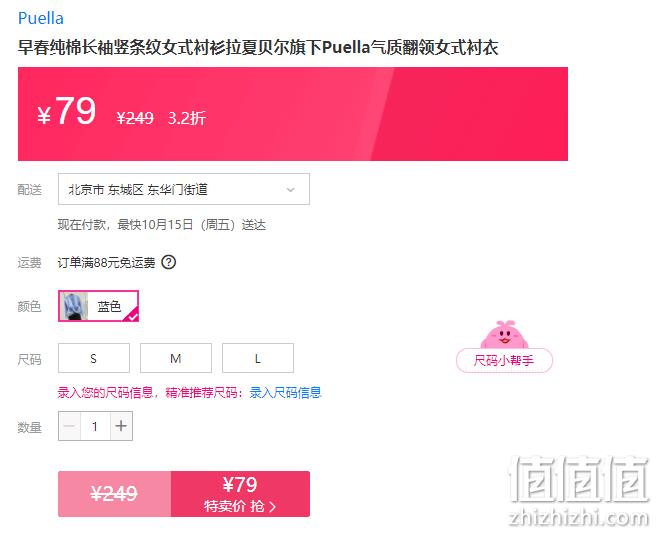
Task: Click the plus icon to increase quantity
Action: click(121, 426)
